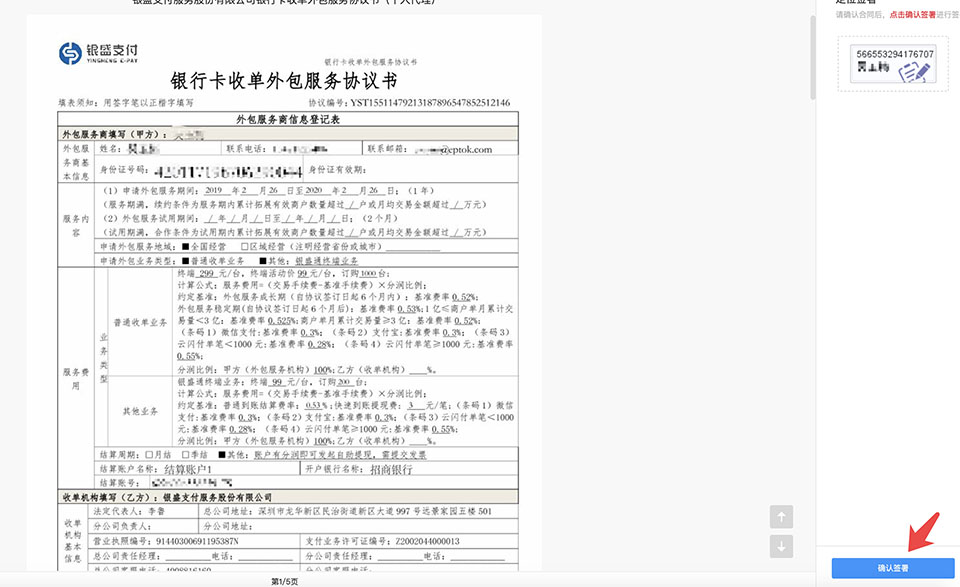Click the document vertical scrollbar

pos(812,58)
